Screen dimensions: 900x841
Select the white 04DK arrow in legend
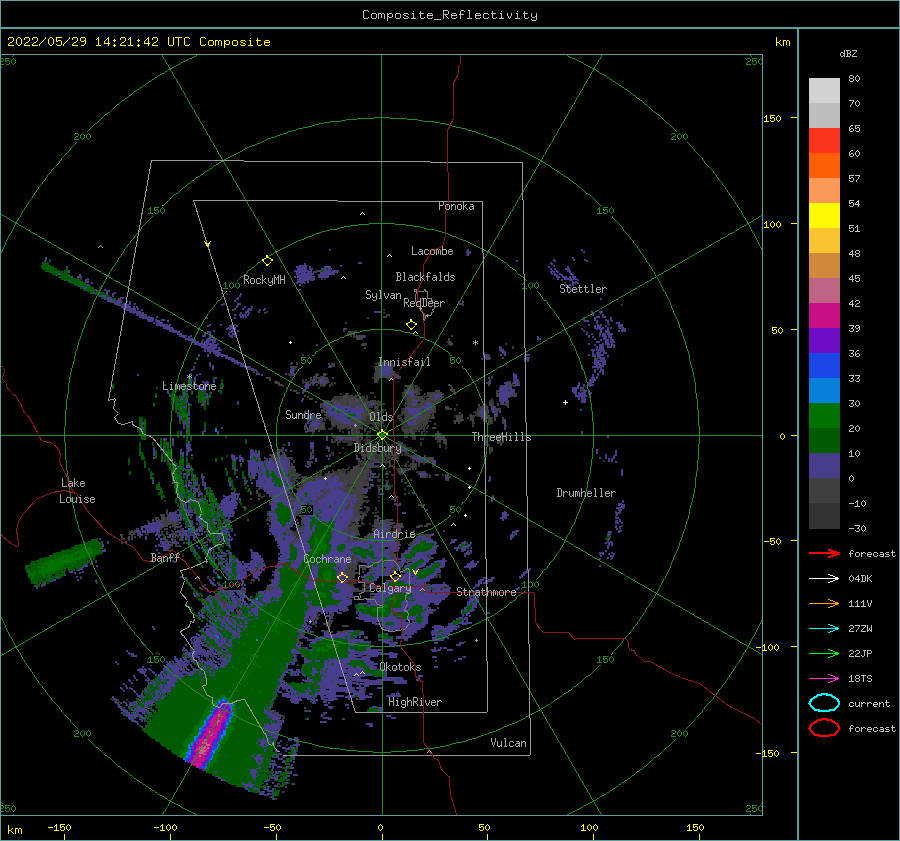[824, 579]
